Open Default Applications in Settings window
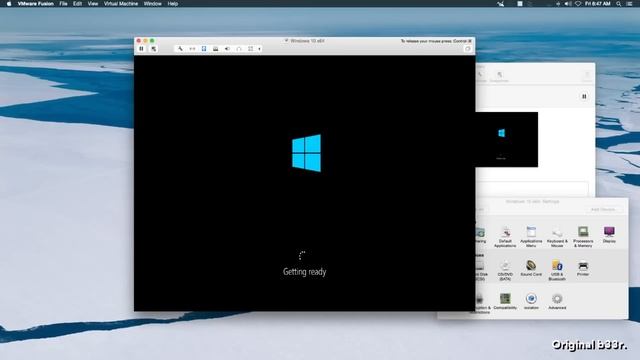This screenshot has width=640, height=360. (x=505, y=237)
